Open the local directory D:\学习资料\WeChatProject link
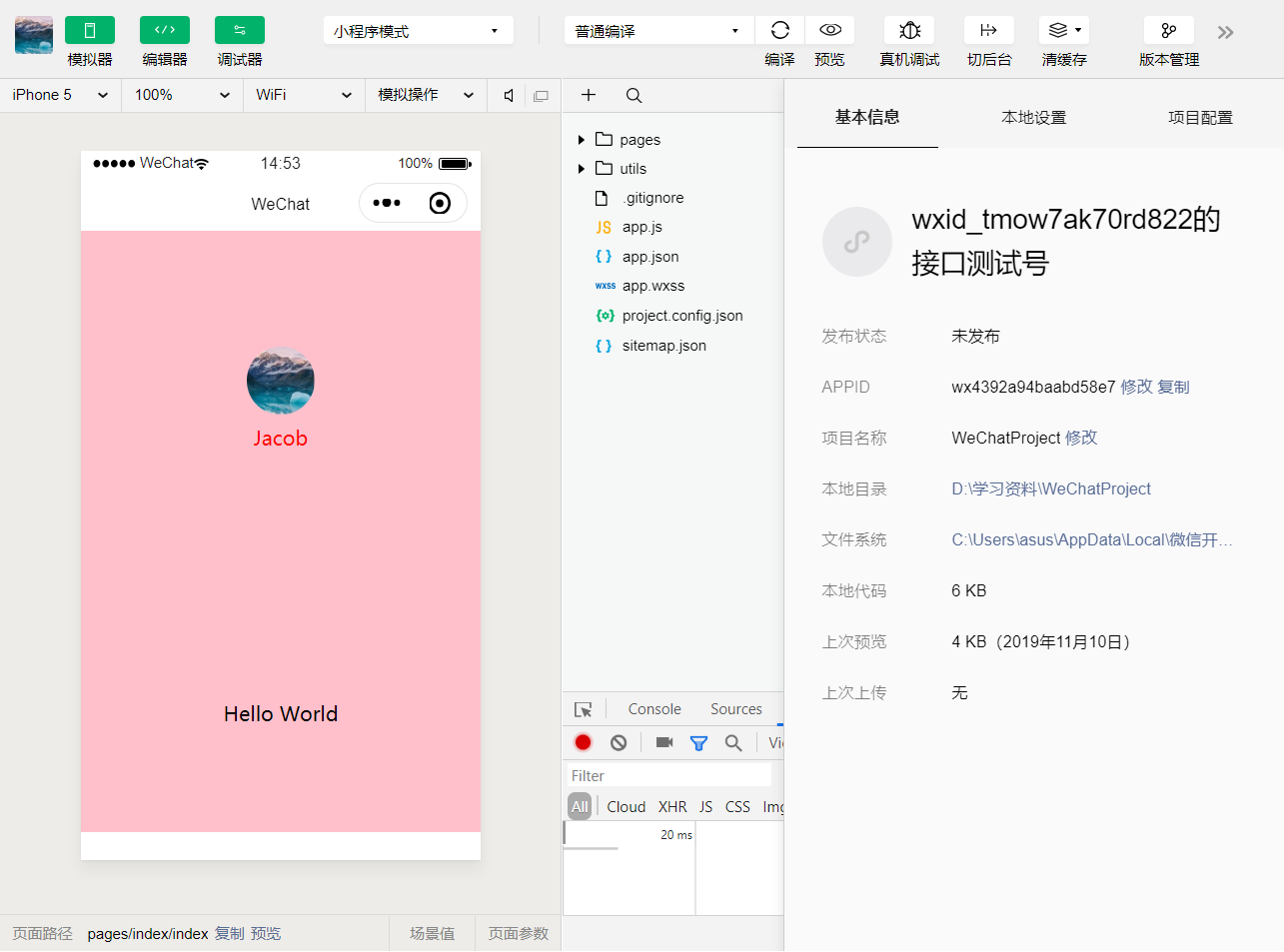Viewport: 1284px width, 952px height. [x=1051, y=488]
